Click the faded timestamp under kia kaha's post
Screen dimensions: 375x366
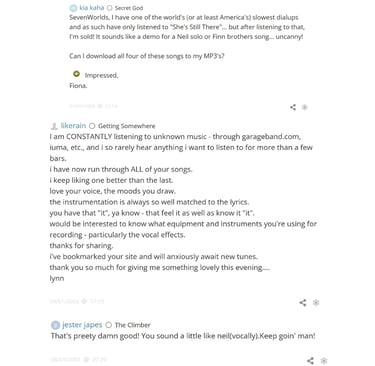coord(93,106)
